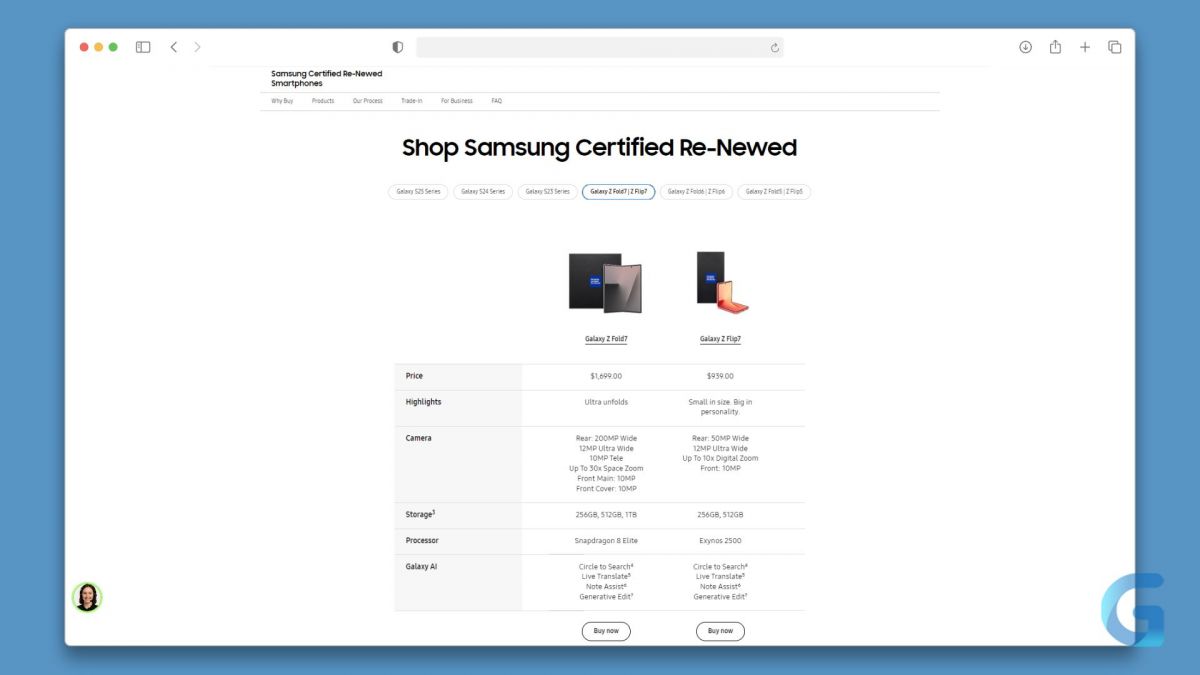Click the browser forward arrow
This screenshot has width=1200, height=675.
[197, 47]
